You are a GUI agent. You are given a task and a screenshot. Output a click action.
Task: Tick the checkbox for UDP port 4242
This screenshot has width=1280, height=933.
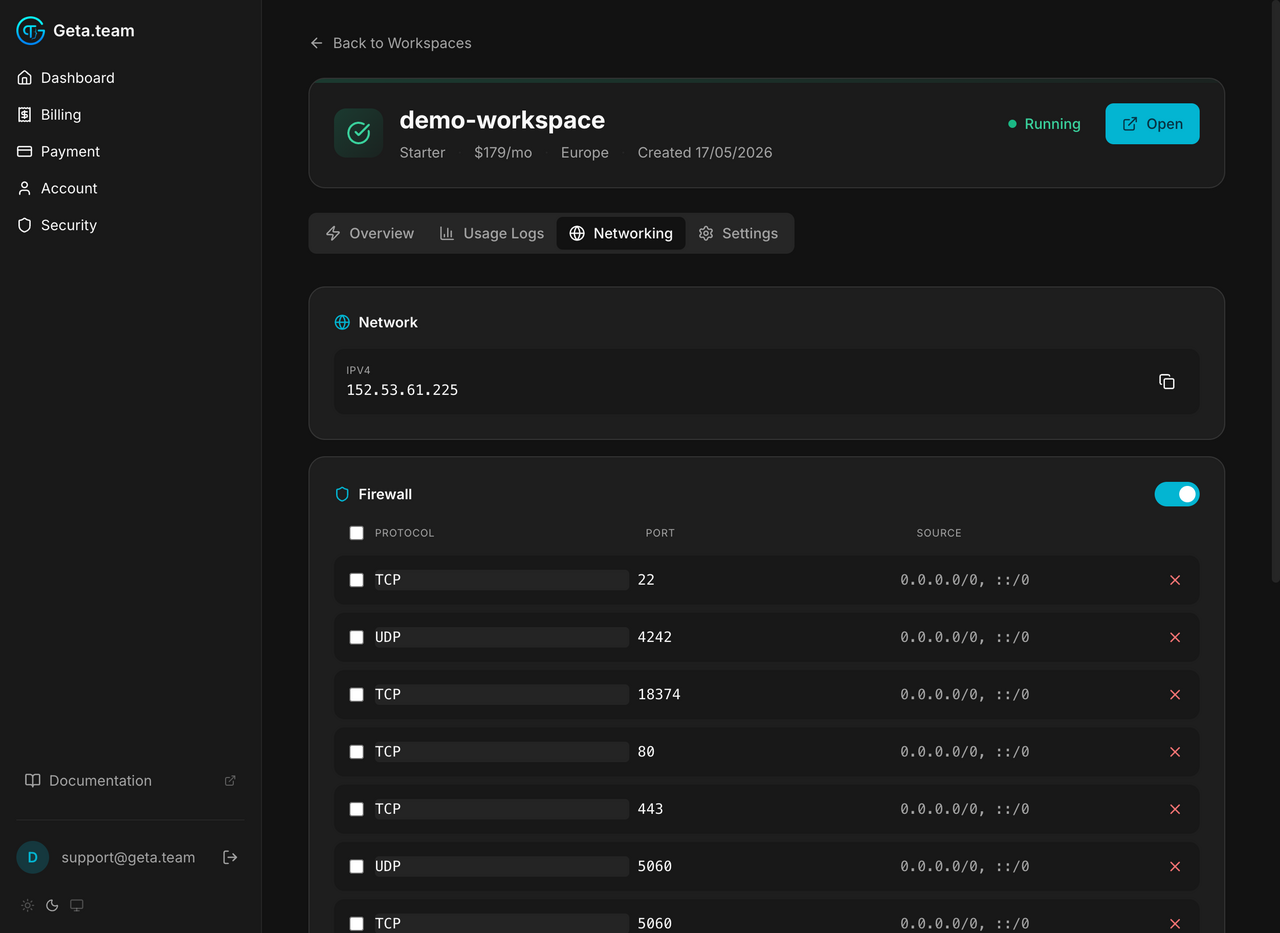356,637
